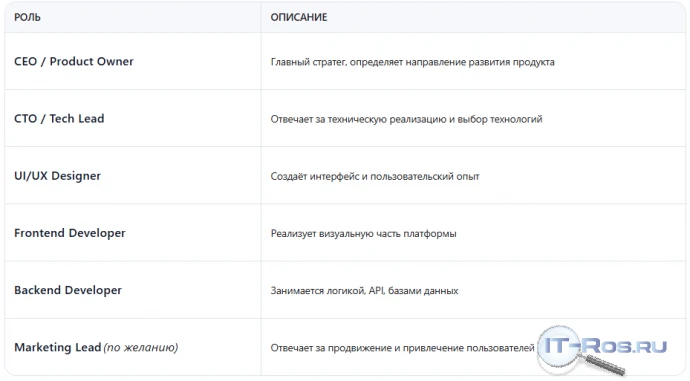Click the word 'Tech Lead' in second row
Image resolution: width=690 pixels, height=381 pixels.
[77, 118]
